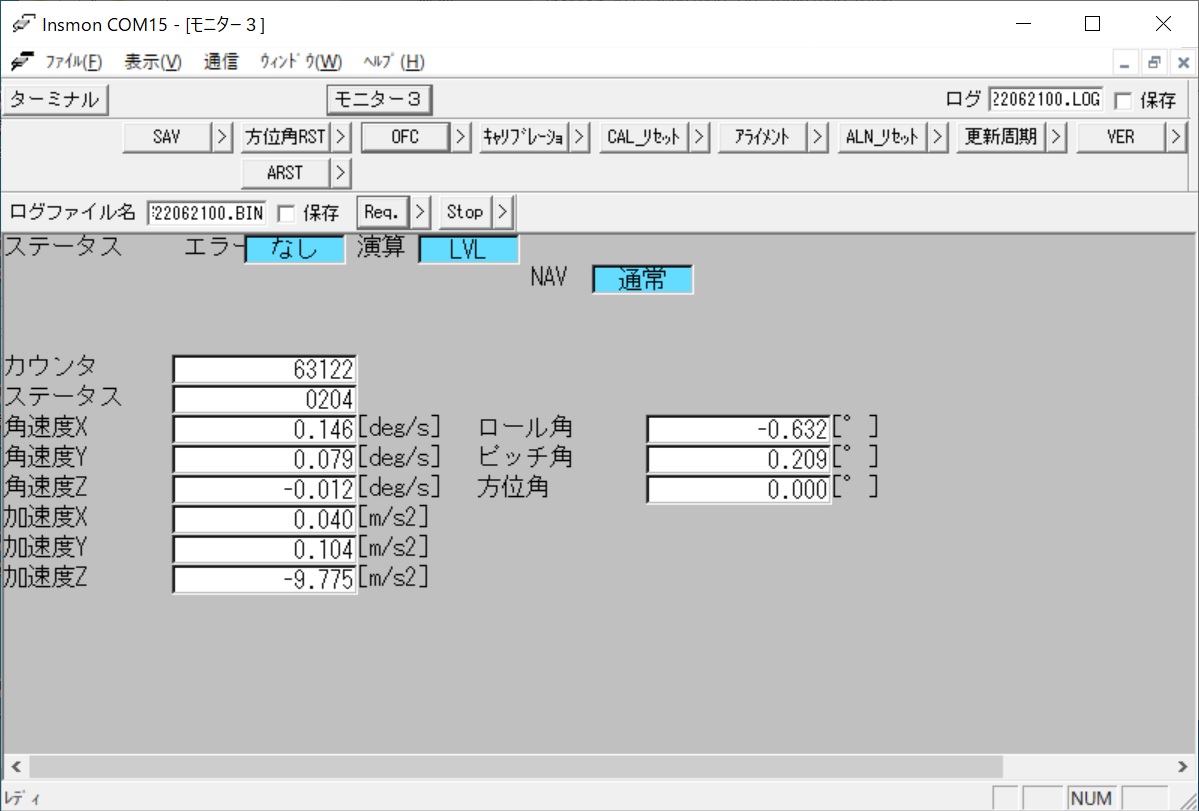Click the NUM status bar indicator

click(1091, 798)
